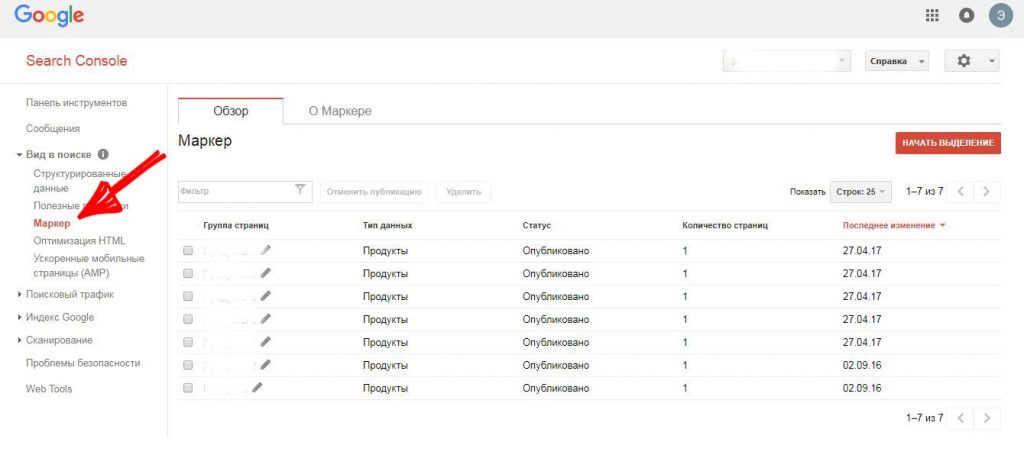
Task: Edit the third page group via pencil icon
Action: (265, 296)
